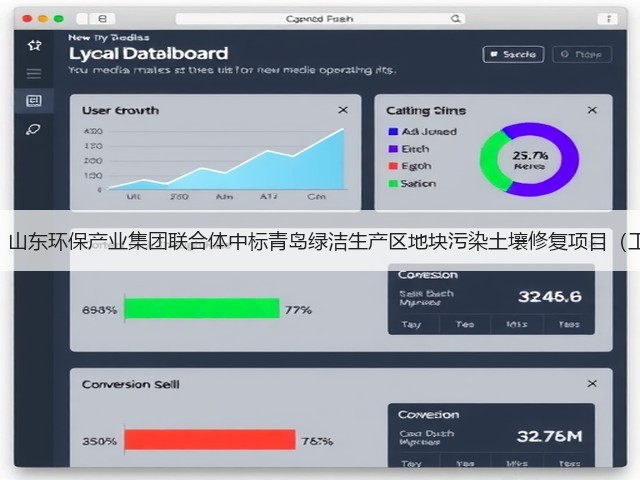Select the Tay tab under 32.76M
The width and height of the screenshot is (640, 480).
411,464
